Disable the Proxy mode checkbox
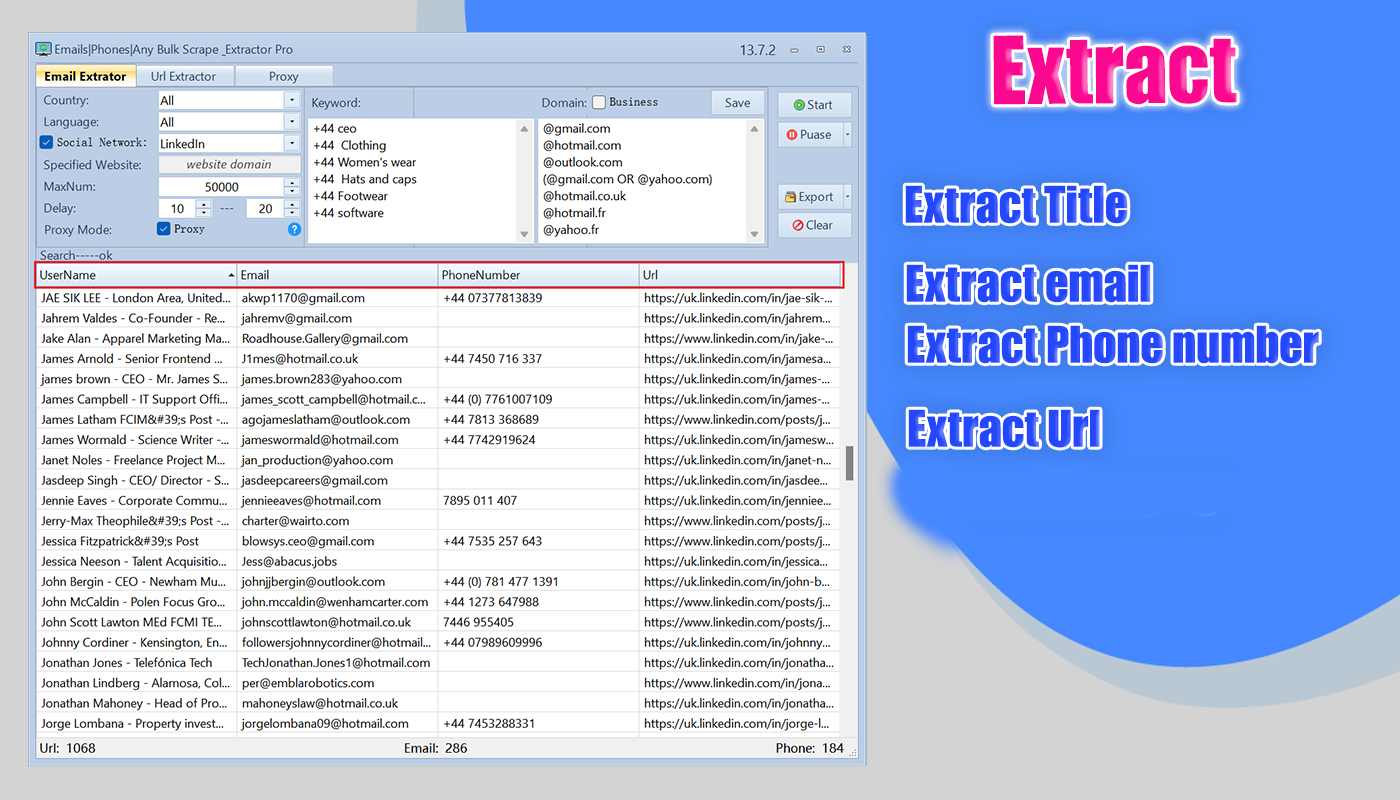 tap(164, 229)
